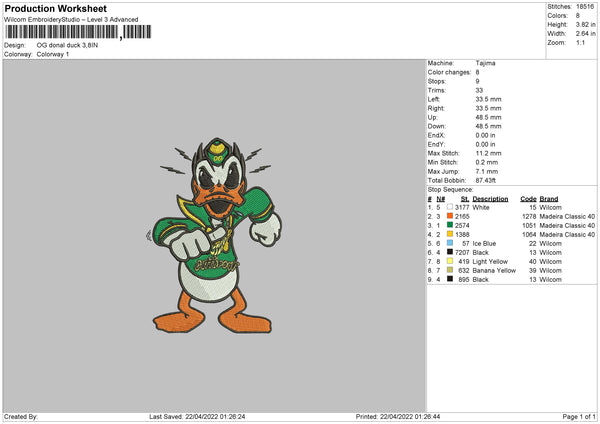
Task: Click the orange color swatch for code 1278
Action: pyautogui.click(x=450, y=216)
